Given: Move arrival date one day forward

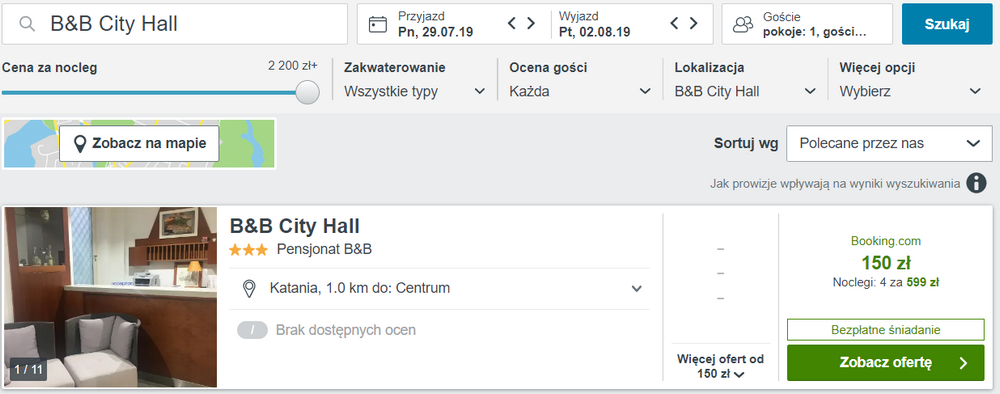Looking at the screenshot, I should point(531,24).
